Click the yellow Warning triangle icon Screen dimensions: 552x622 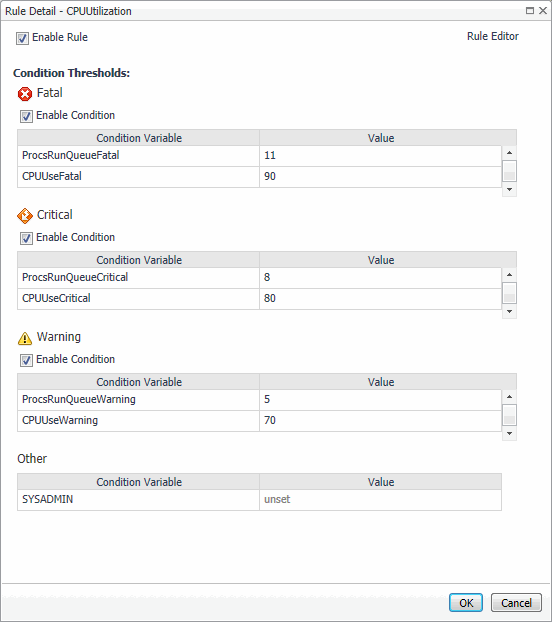25,338
